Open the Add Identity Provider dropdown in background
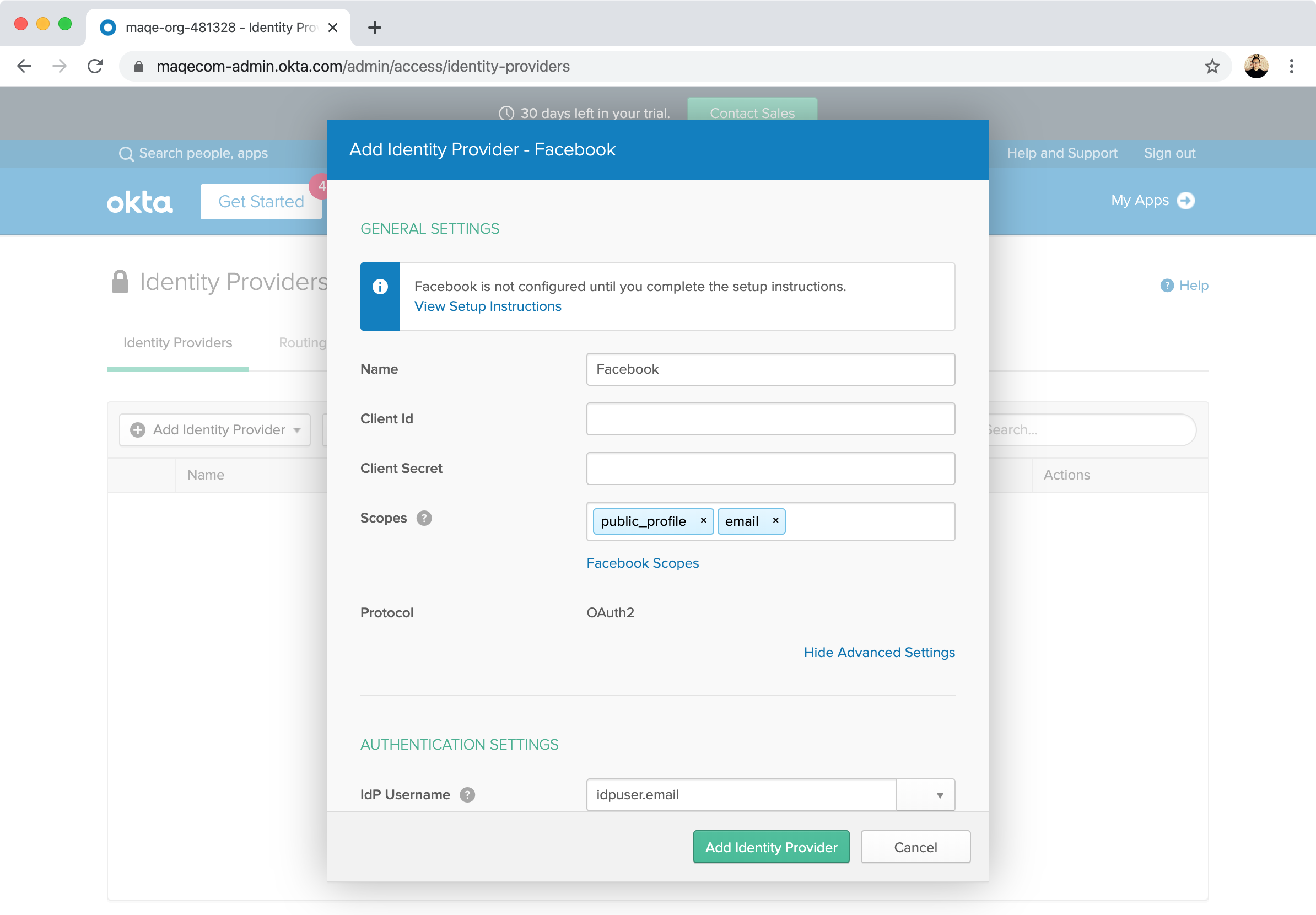 click(214, 429)
